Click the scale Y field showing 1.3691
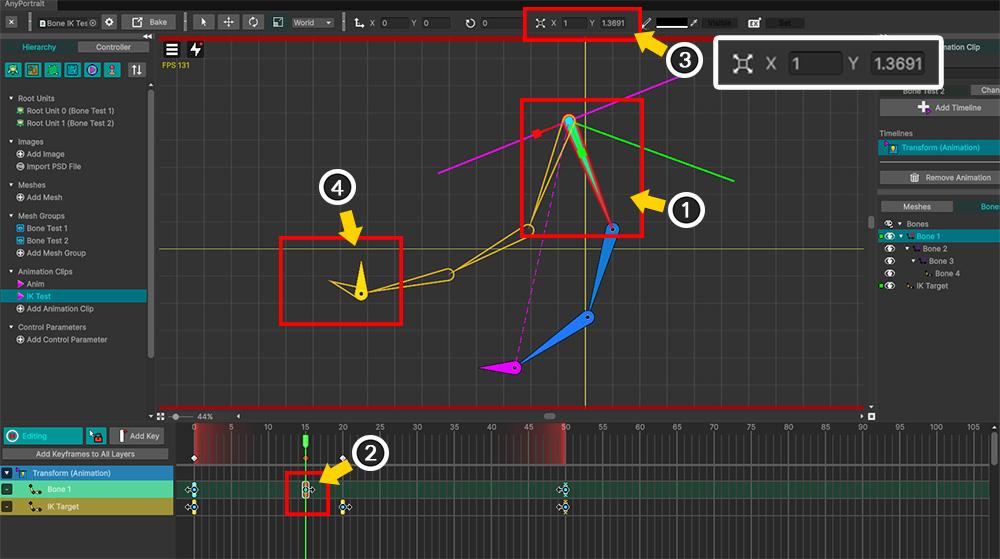This screenshot has width=1000, height=559. (x=613, y=23)
